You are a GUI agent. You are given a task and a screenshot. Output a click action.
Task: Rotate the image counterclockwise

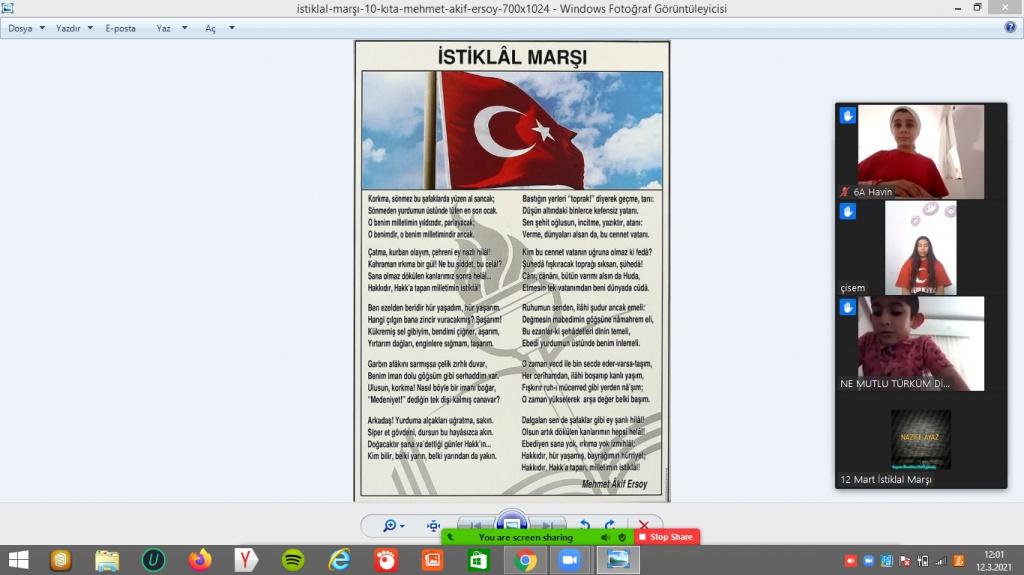click(x=585, y=525)
